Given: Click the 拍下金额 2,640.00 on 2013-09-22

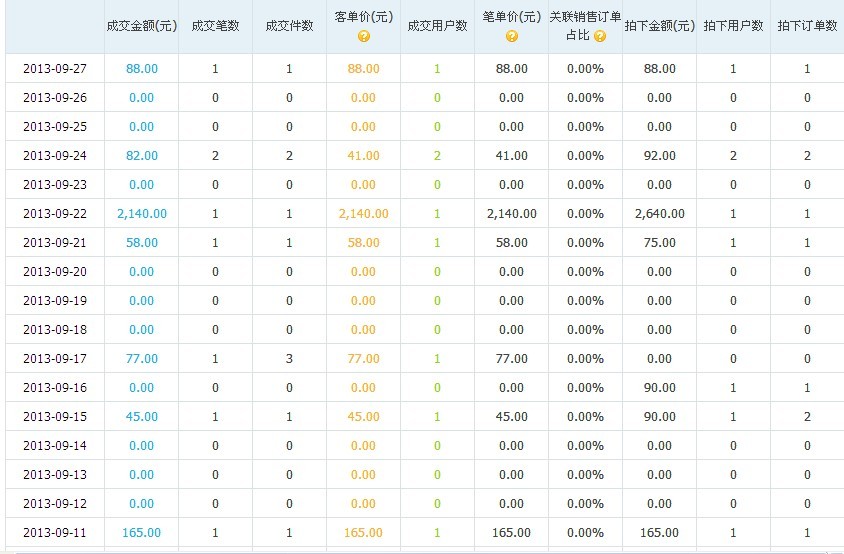Looking at the screenshot, I should (660, 214).
